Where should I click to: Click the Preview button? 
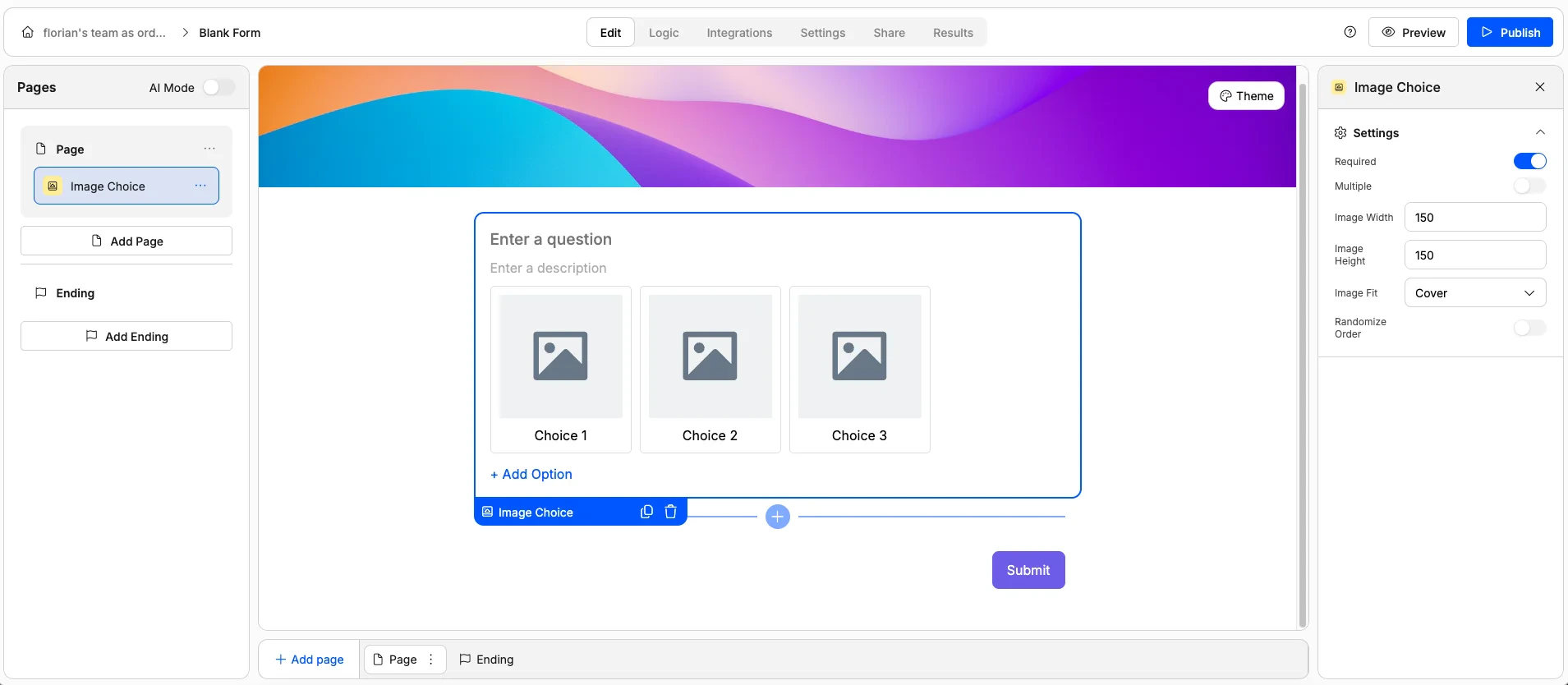coord(1413,32)
